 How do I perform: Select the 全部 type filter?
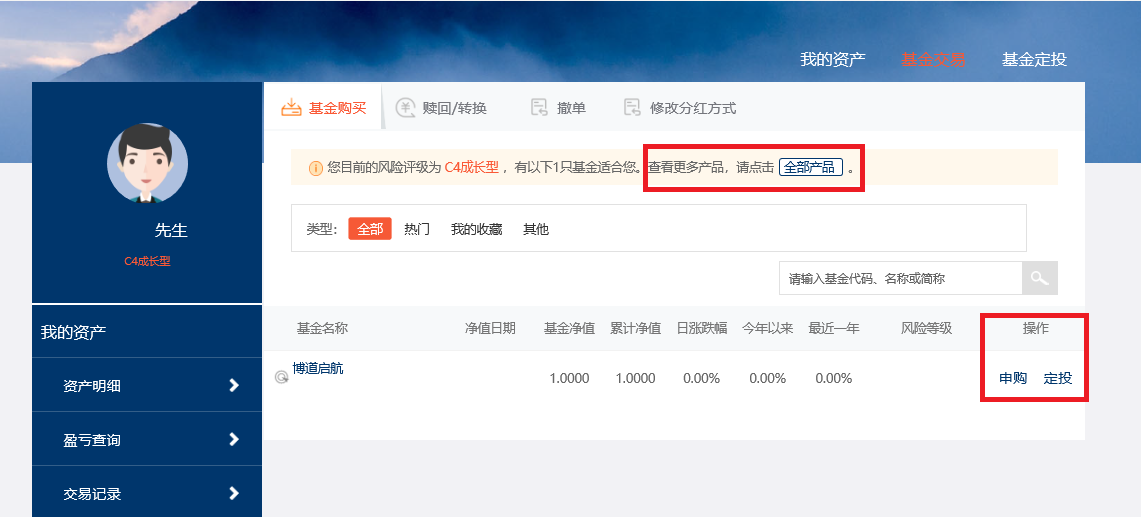[370, 229]
